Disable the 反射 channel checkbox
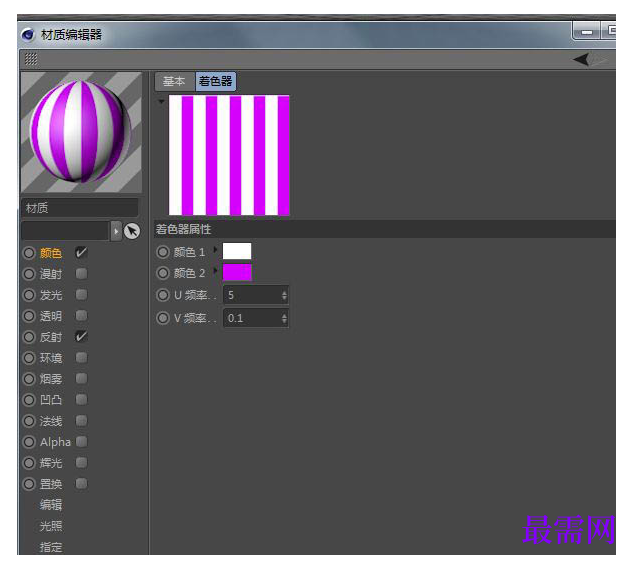 pyautogui.click(x=81, y=337)
